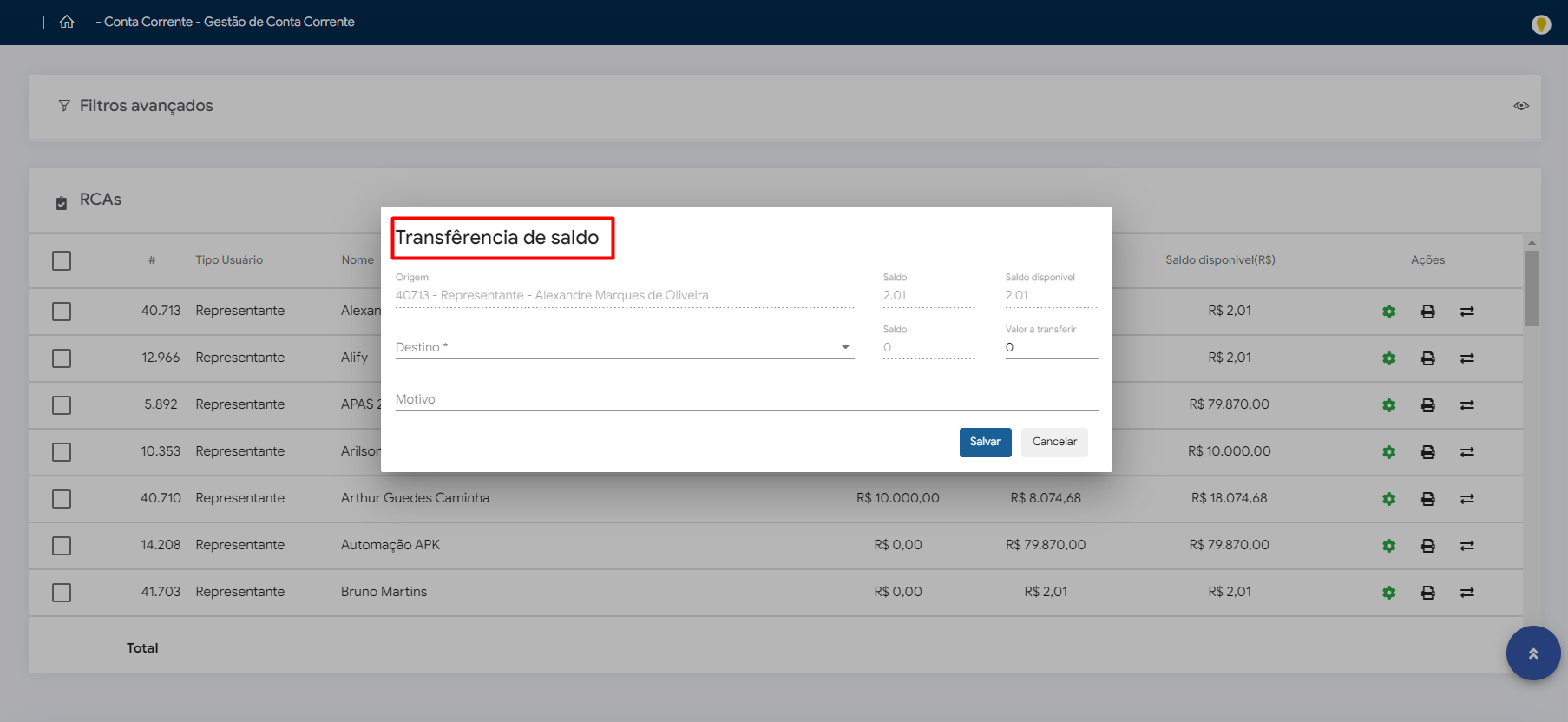Toggle the filters visibility eye icon
This screenshot has width=1568, height=722.
coord(1521,106)
